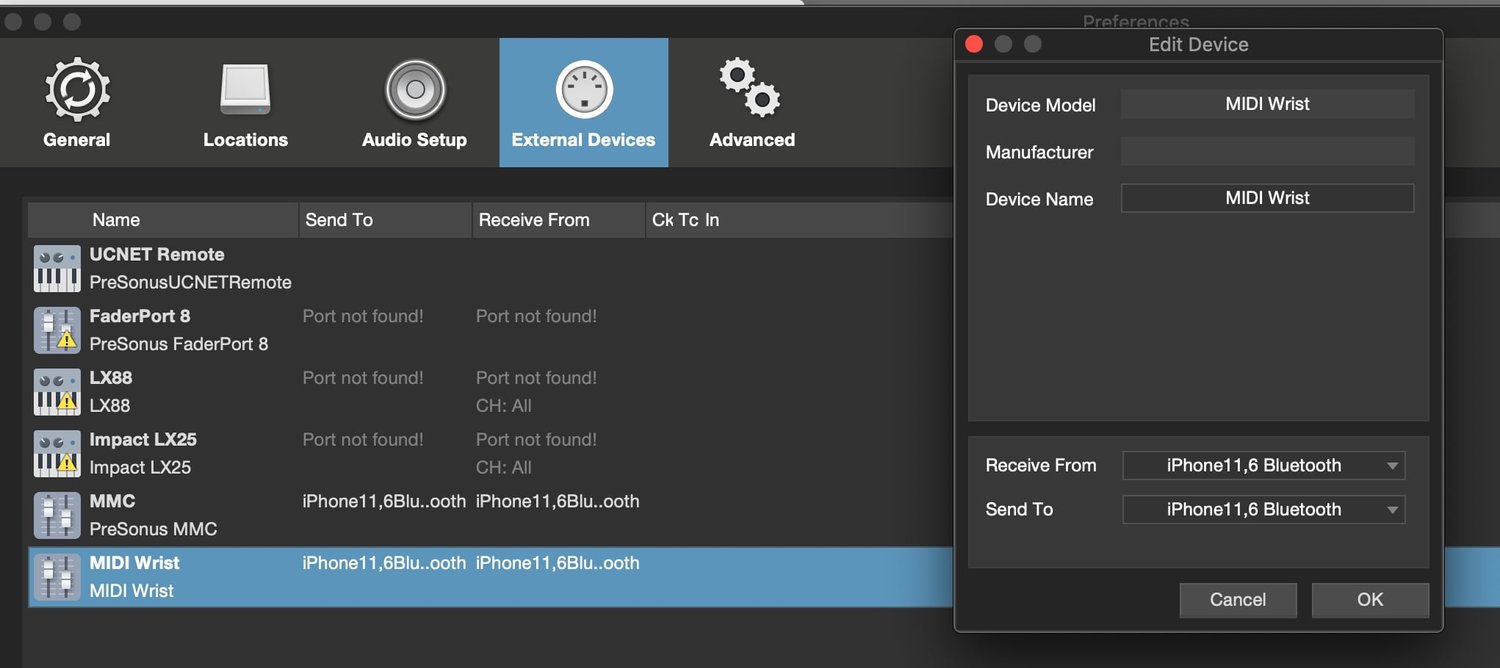Click the Manufacturer input field
The width and height of the screenshot is (1500, 668).
(x=1267, y=151)
